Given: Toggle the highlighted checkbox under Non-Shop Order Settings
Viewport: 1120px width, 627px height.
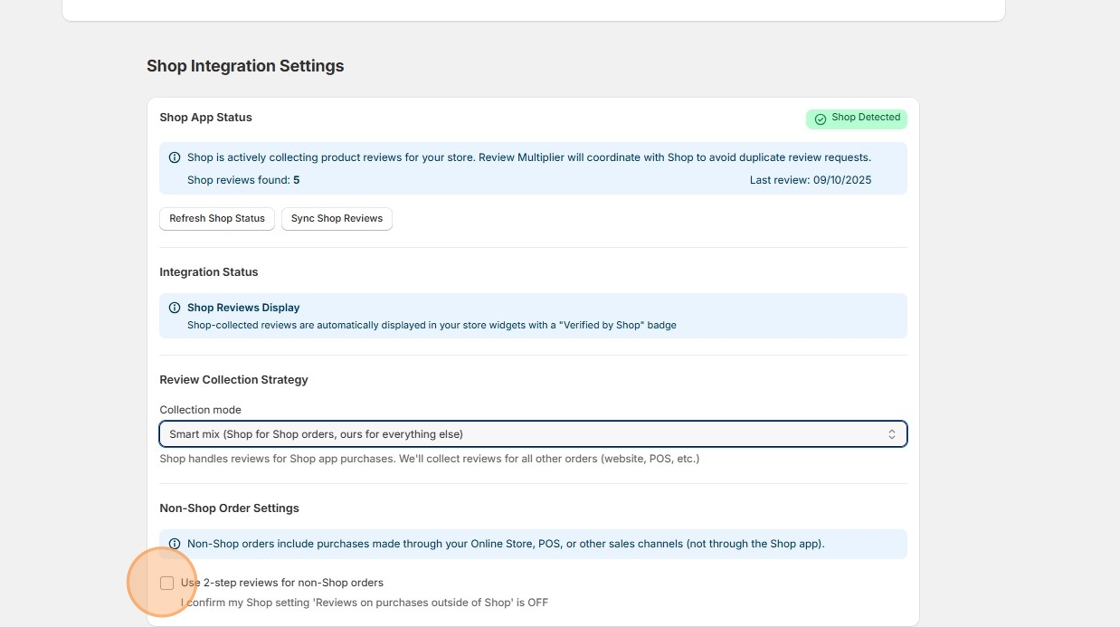Looking at the screenshot, I should 166,581.
